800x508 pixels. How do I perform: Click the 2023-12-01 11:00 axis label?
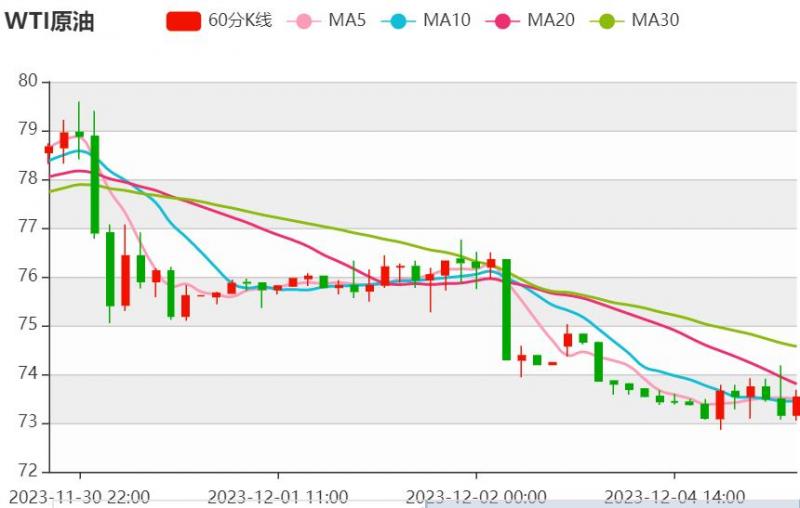click(x=278, y=497)
